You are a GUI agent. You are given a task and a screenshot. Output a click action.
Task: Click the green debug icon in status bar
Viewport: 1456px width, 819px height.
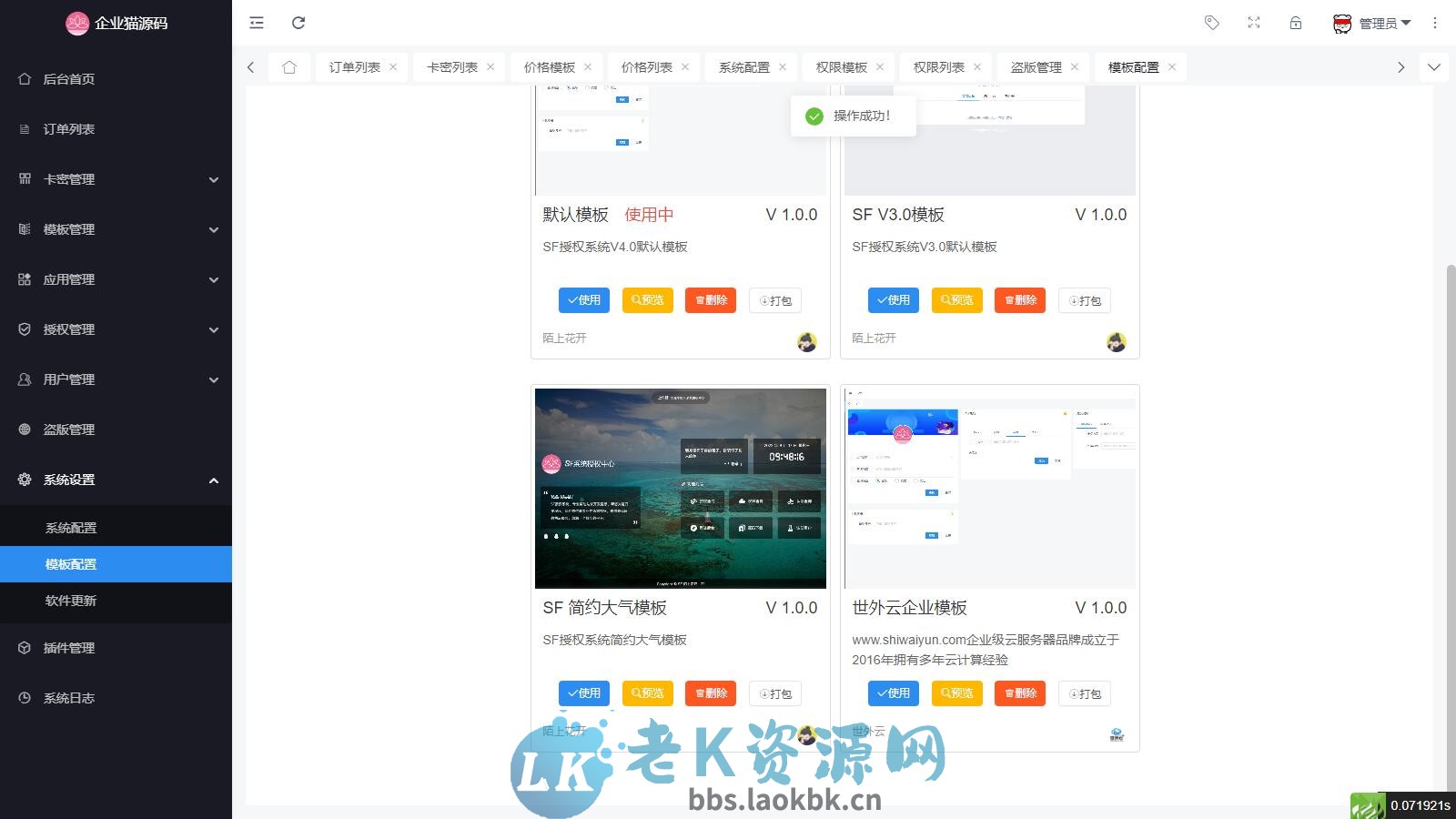pos(1369,804)
